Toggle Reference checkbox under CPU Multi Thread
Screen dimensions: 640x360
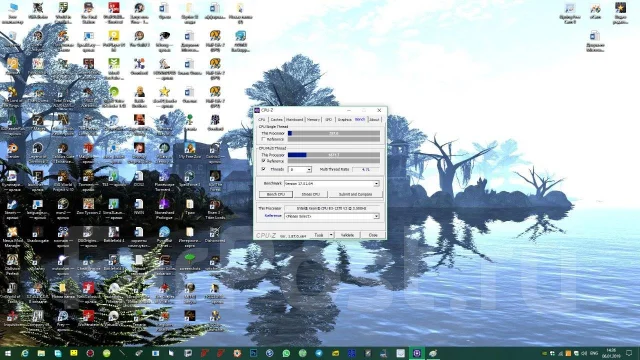click(x=263, y=161)
